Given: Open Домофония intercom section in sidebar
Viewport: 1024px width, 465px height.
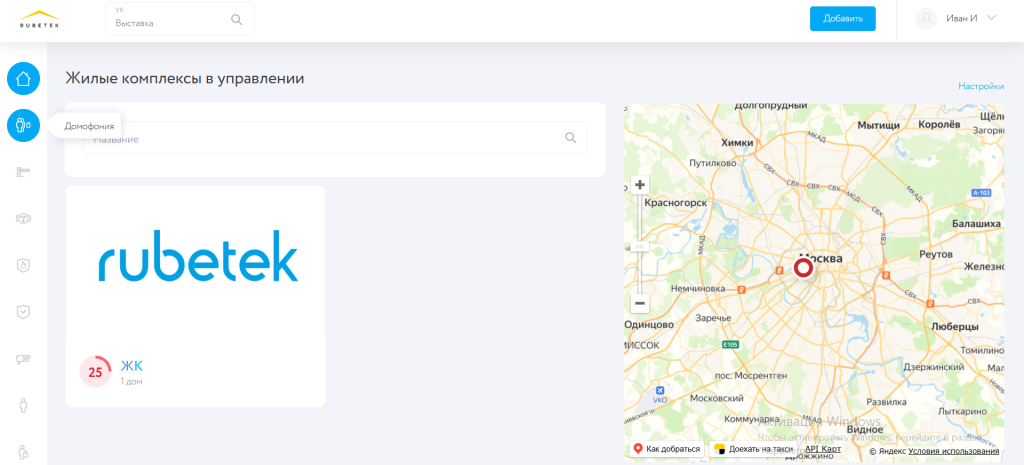Looking at the screenshot, I should tap(23, 126).
